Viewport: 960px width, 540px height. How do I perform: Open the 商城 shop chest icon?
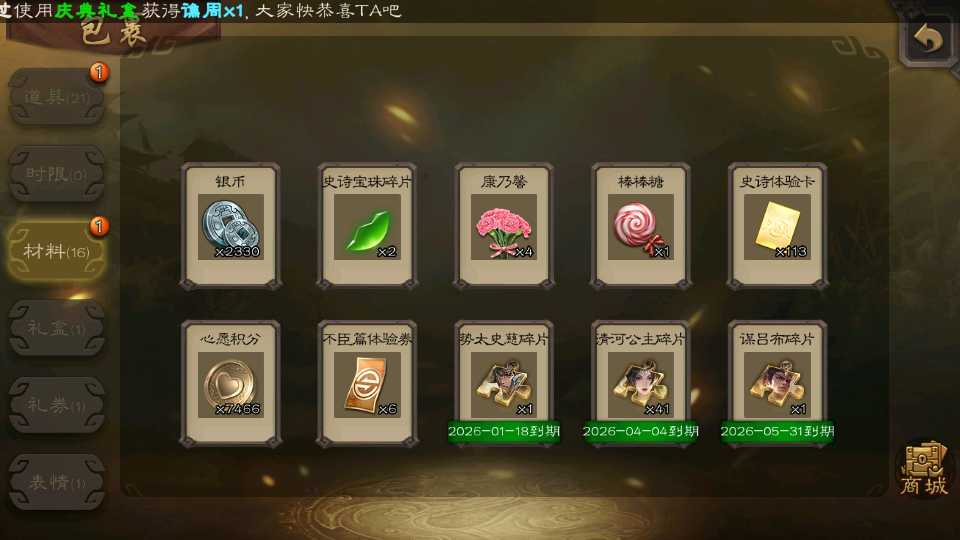tap(924, 468)
